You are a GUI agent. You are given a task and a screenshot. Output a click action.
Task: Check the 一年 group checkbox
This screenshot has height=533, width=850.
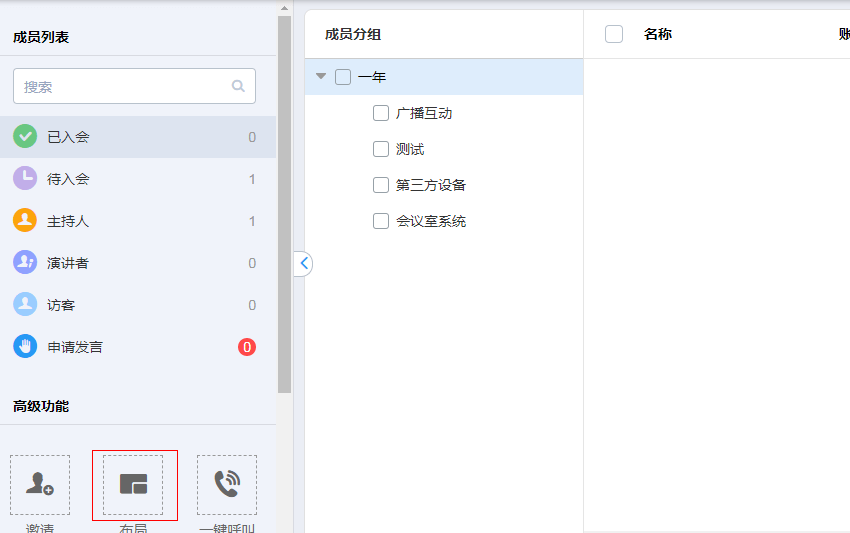[x=343, y=77]
